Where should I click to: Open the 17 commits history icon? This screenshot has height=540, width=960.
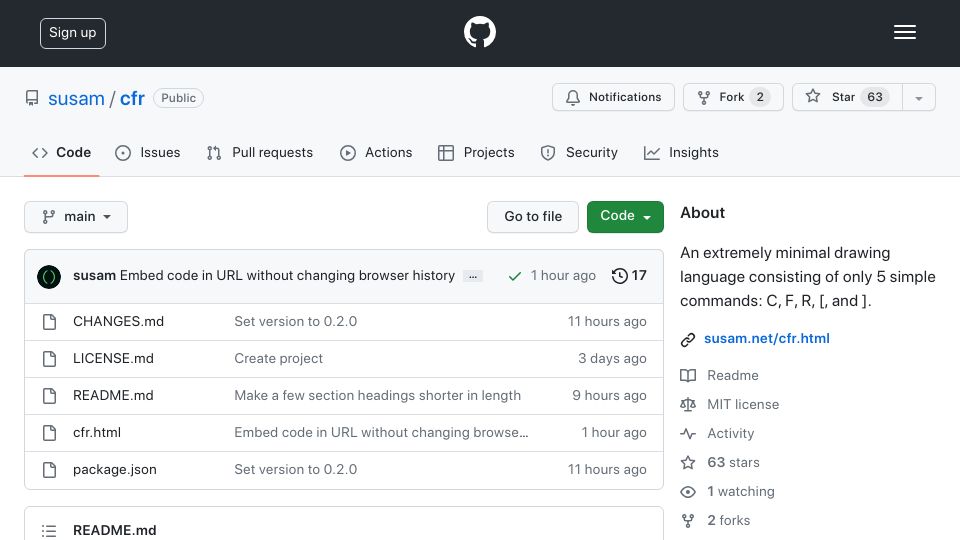click(x=629, y=276)
